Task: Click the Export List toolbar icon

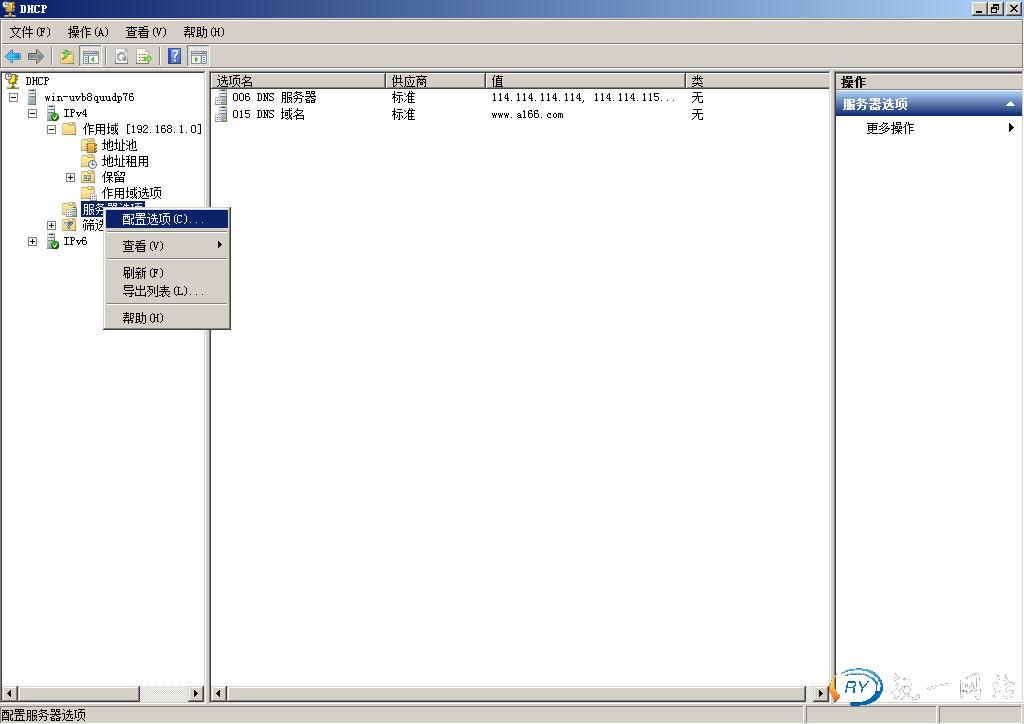Action: 144,57
